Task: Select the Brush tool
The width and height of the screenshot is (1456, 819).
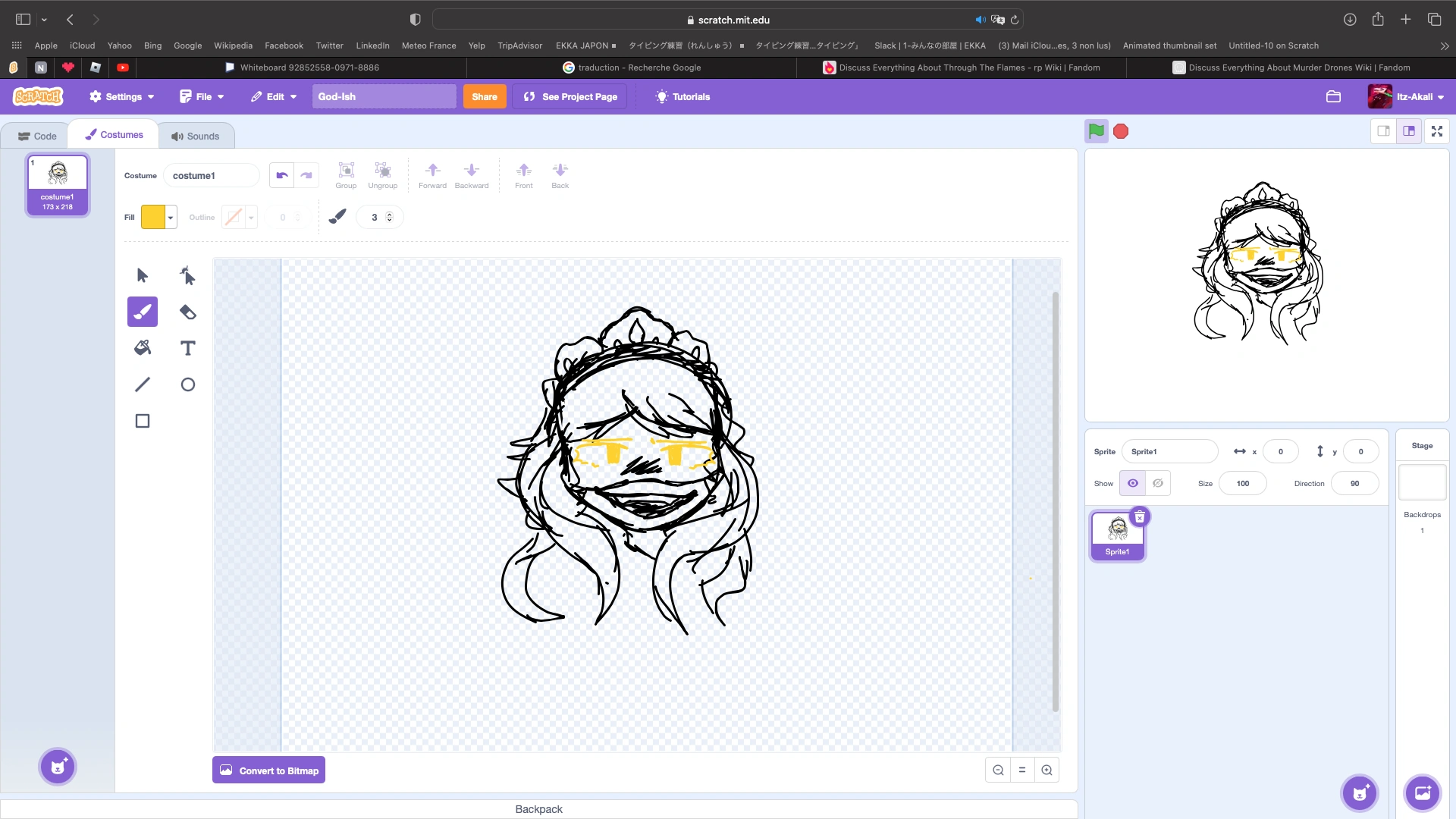Action: (142, 312)
